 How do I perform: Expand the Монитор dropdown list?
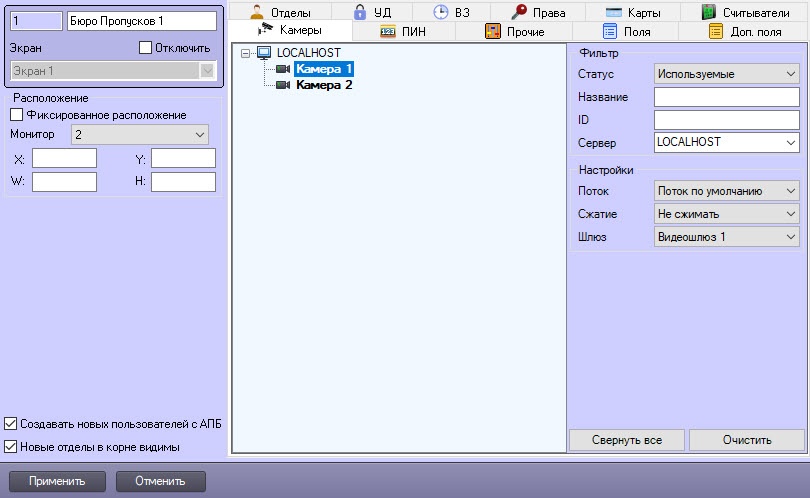click(x=139, y=133)
